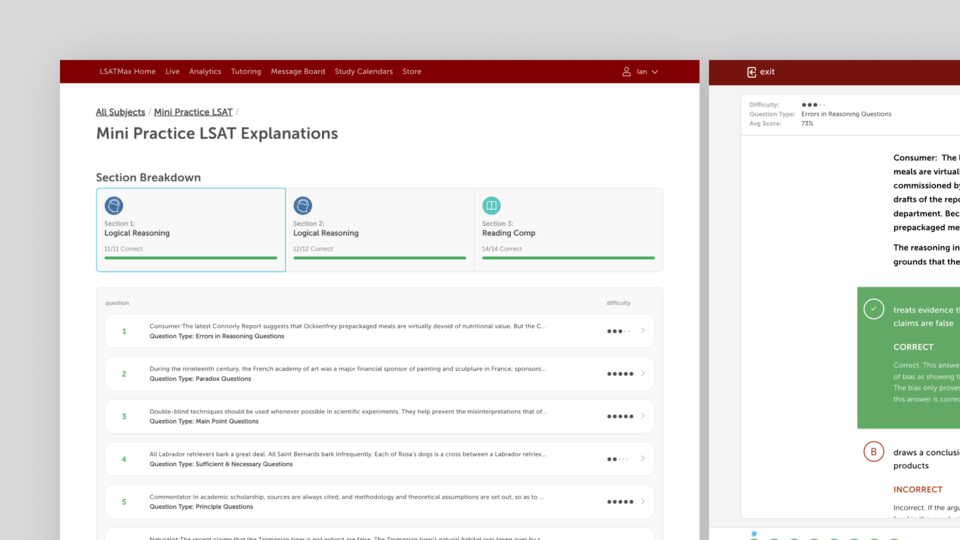Screen dimensions: 960x540
Task: Click the Section 3 14/14 progress bar
Action: 568,258
